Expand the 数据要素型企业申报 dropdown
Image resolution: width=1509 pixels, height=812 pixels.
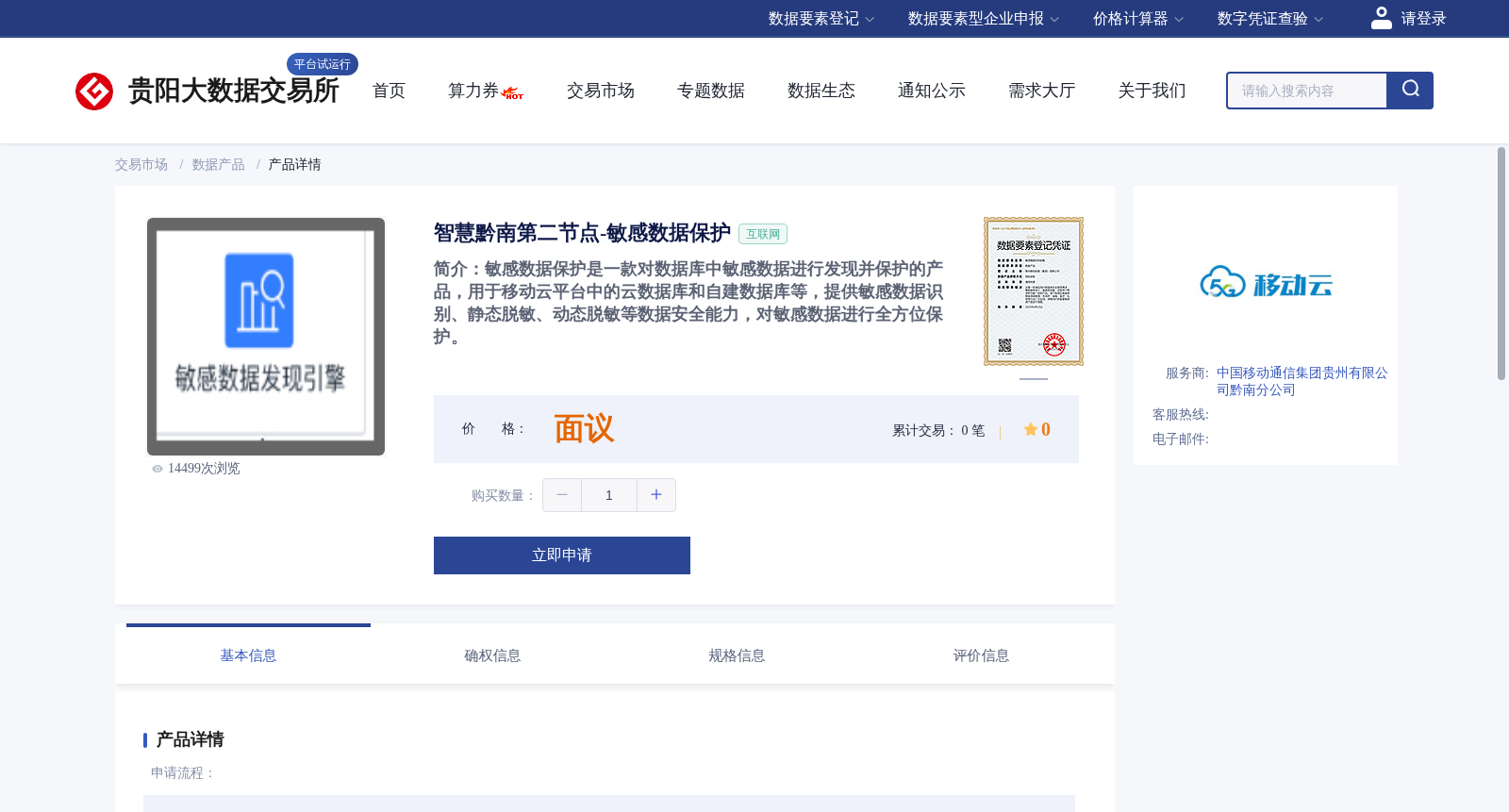984,19
